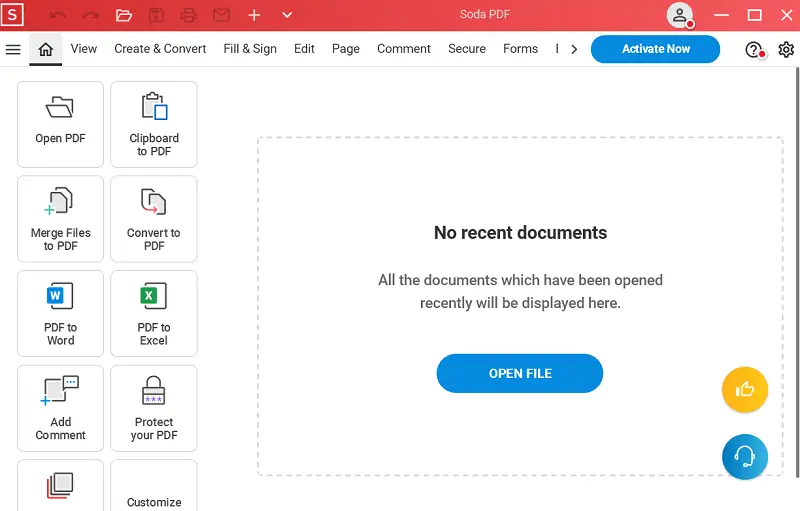This screenshot has width=800, height=511.
Task: Click the Merge Files to PDF tile
Action: (x=60, y=219)
